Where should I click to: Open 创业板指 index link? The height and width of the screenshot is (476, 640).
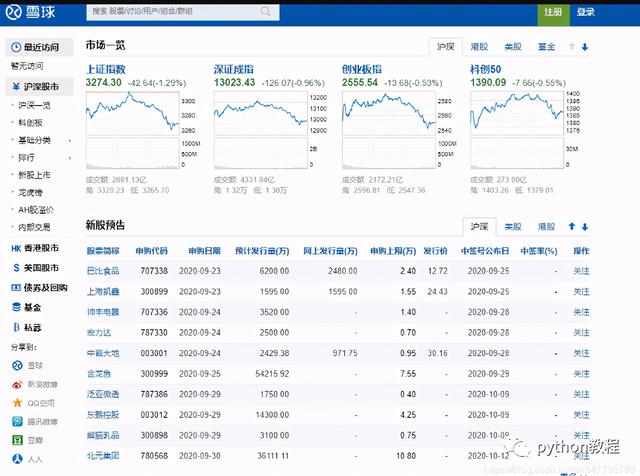pos(362,69)
